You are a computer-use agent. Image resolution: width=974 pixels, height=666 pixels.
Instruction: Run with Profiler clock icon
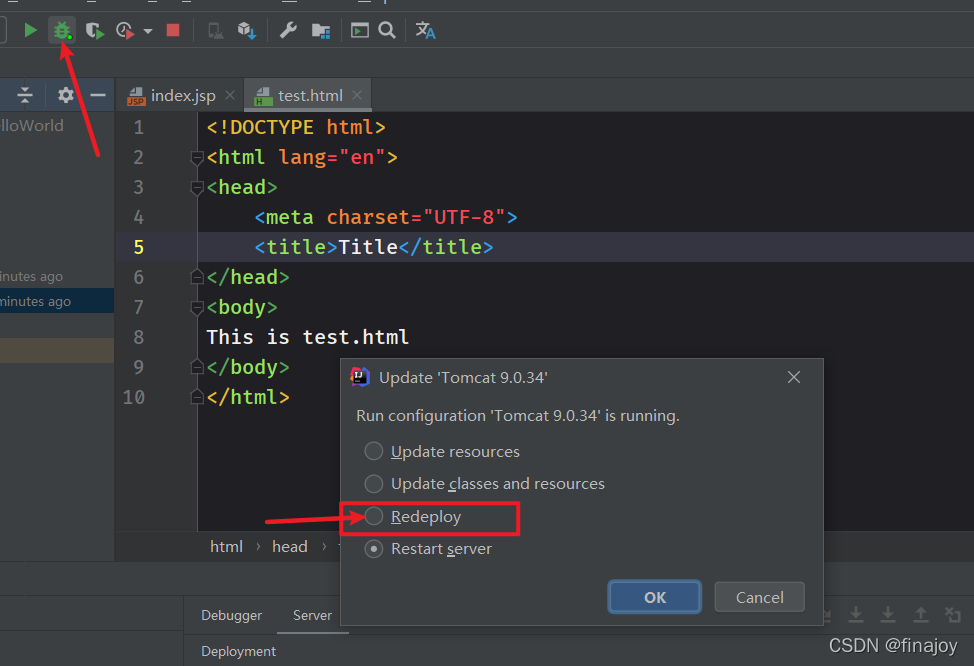point(125,30)
